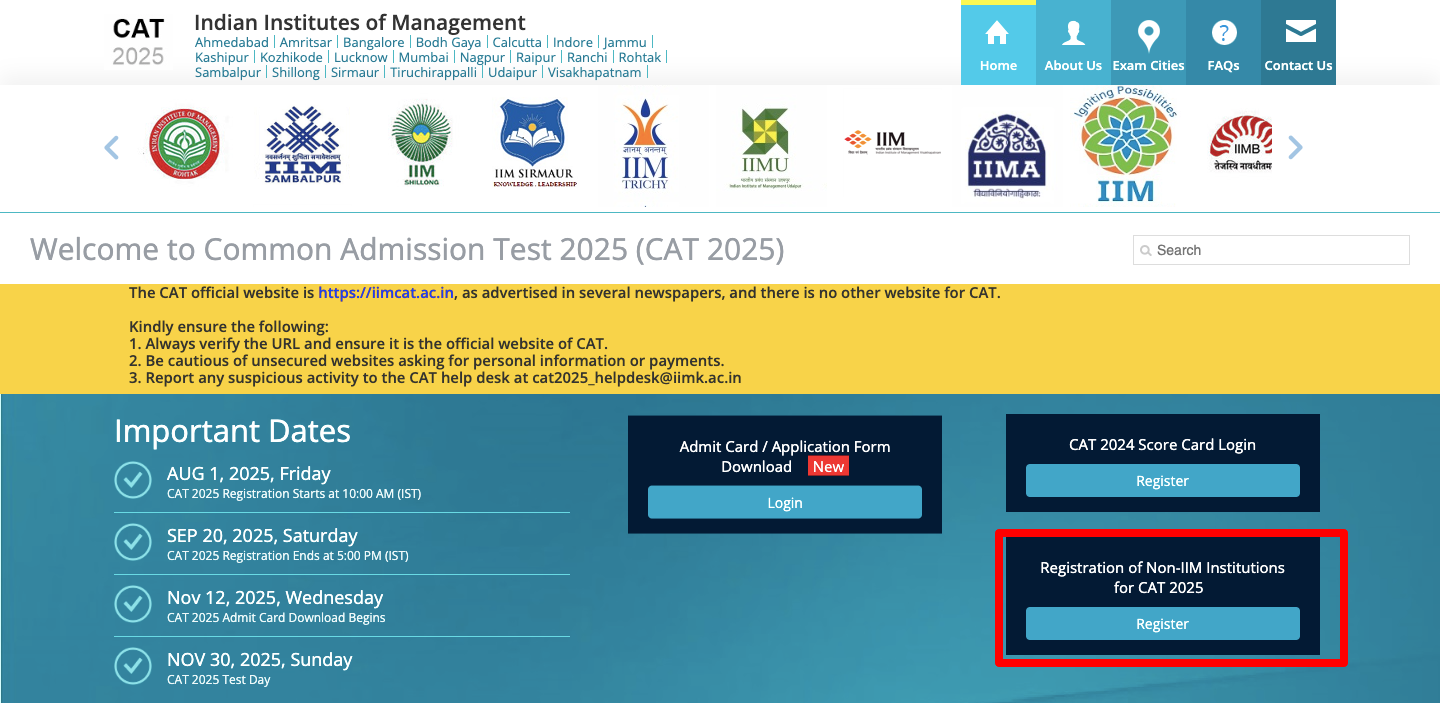
Task: Open the https://iimcat.ac.in link
Action: click(384, 293)
